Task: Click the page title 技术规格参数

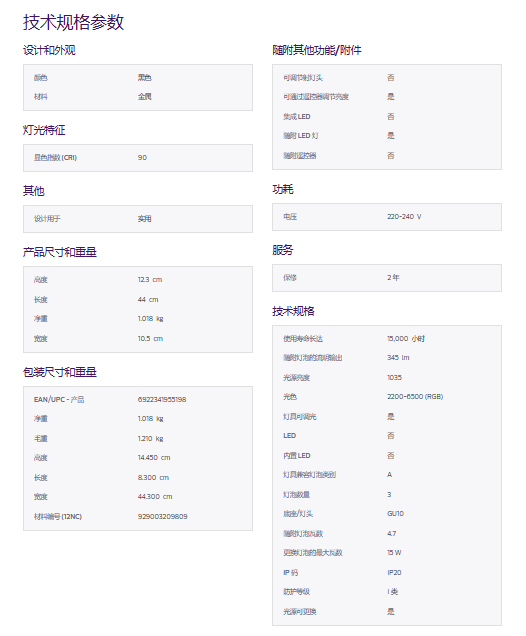Action: point(73,22)
